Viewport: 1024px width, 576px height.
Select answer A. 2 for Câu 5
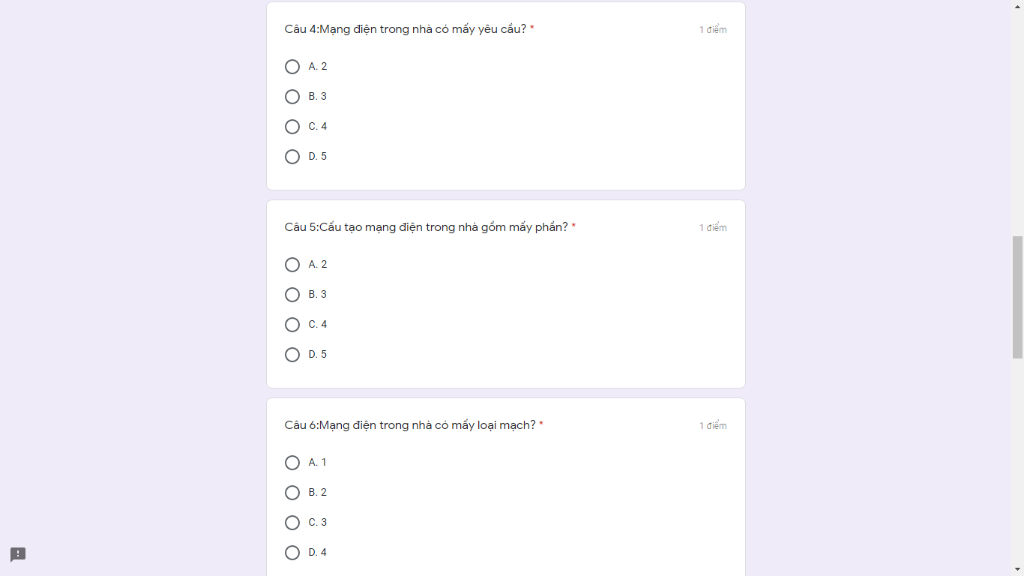point(292,265)
